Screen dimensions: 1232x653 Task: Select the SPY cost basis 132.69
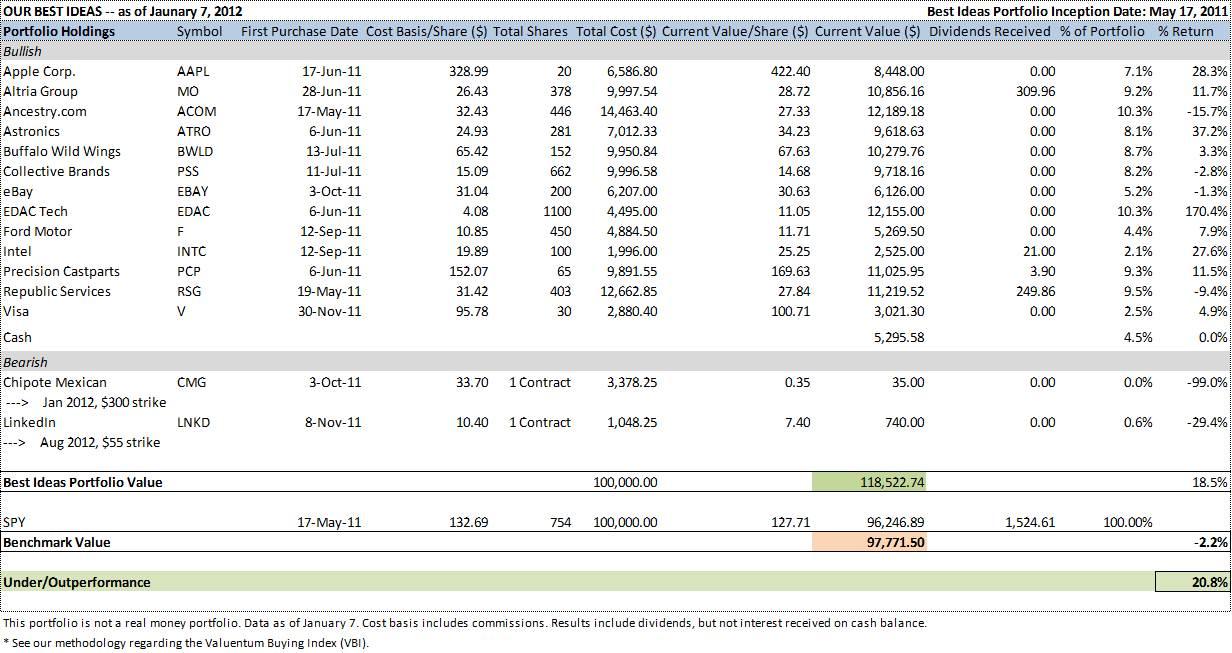[x=468, y=522]
